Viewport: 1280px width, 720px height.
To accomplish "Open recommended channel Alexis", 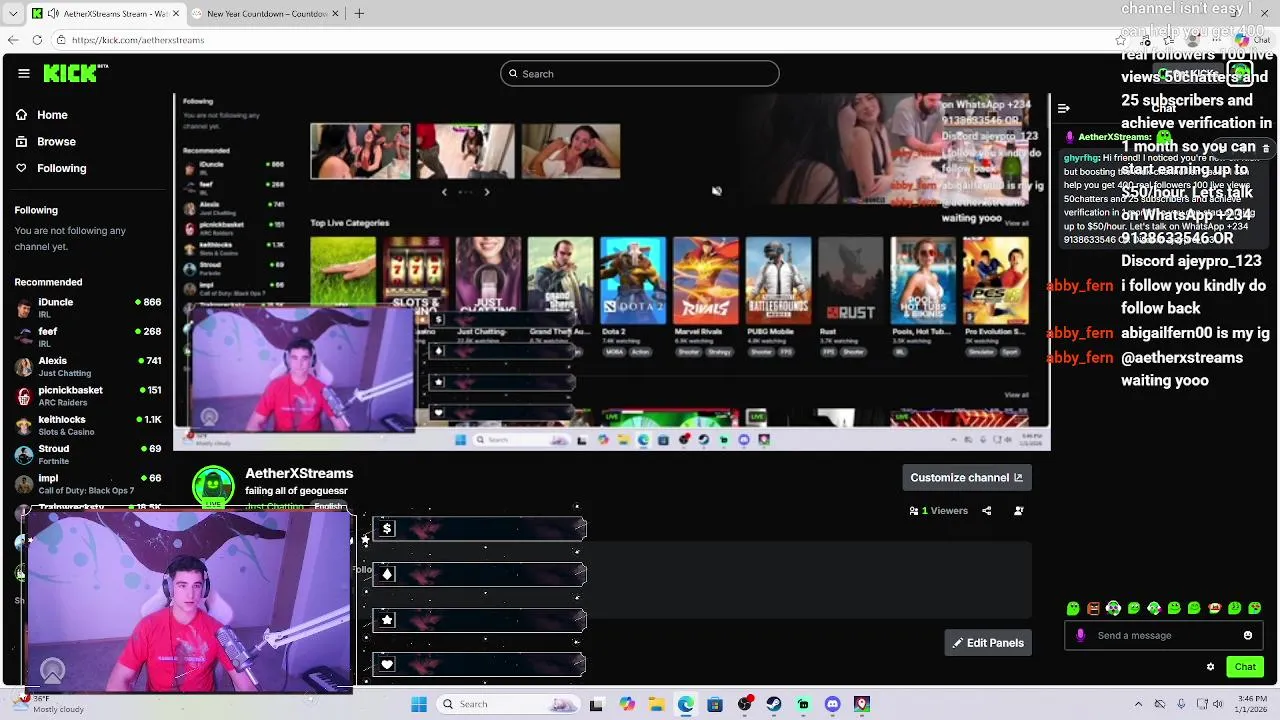I will coord(88,366).
